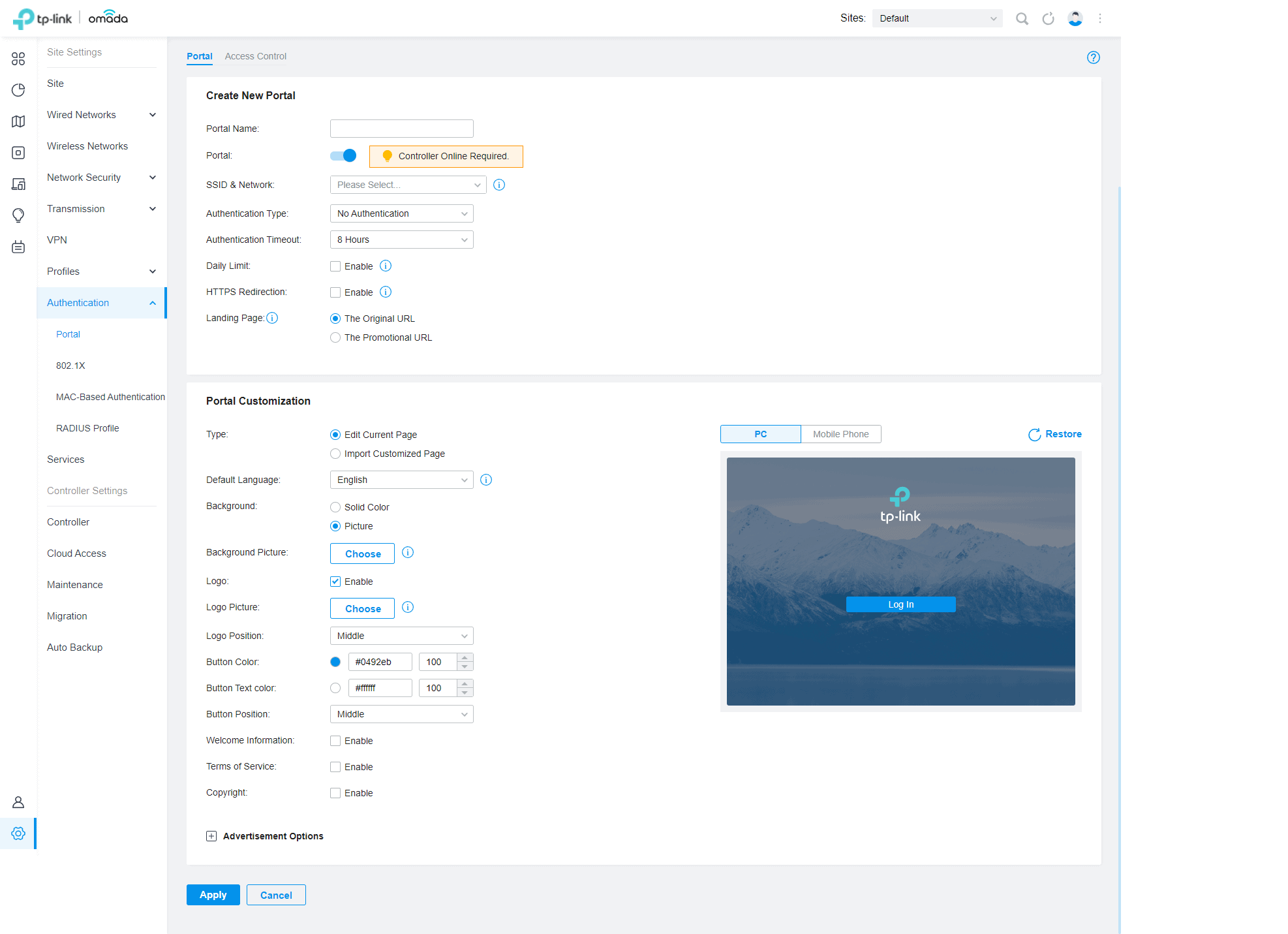Screen dimensions: 1288x934
Task: Enable the Copyright checkbox
Action: (335, 793)
